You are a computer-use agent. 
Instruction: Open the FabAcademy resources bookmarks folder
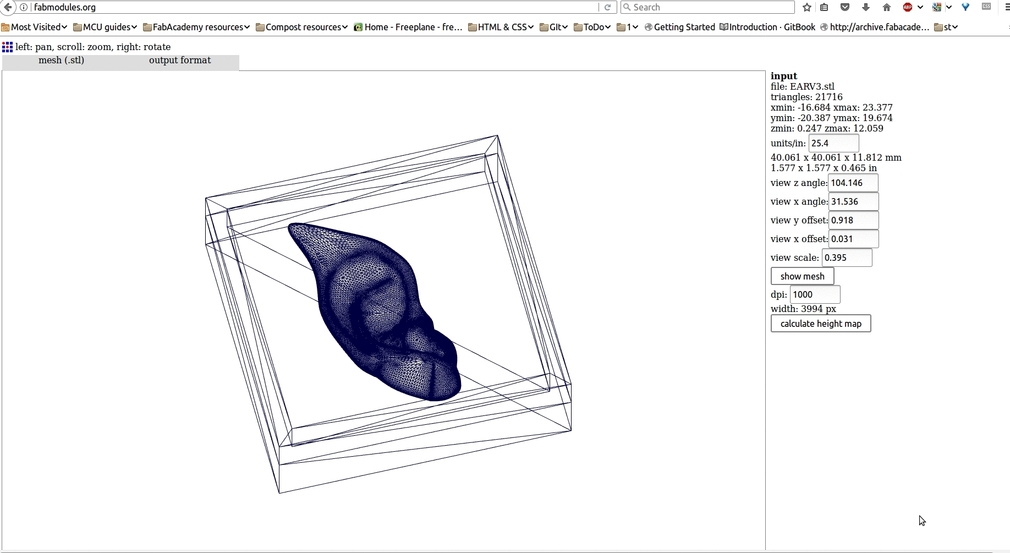[x=196, y=27]
